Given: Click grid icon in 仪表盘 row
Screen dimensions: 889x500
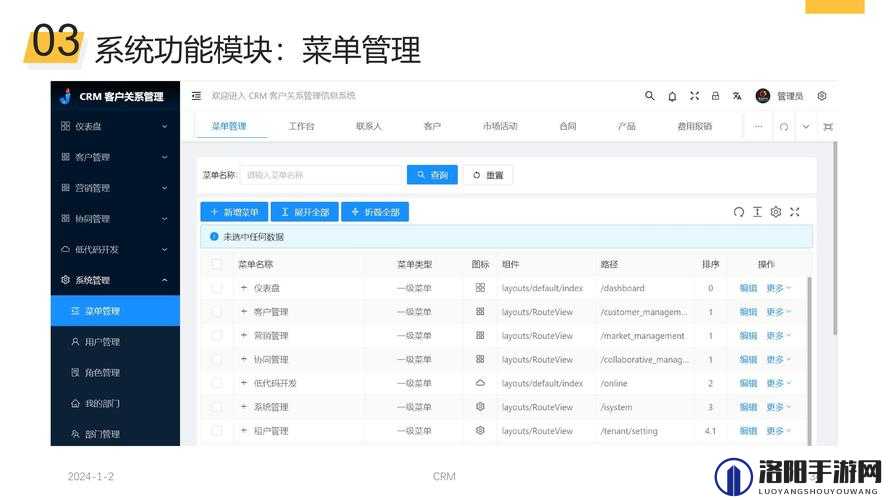Looking at the screenshot, I should coord(480,288).
